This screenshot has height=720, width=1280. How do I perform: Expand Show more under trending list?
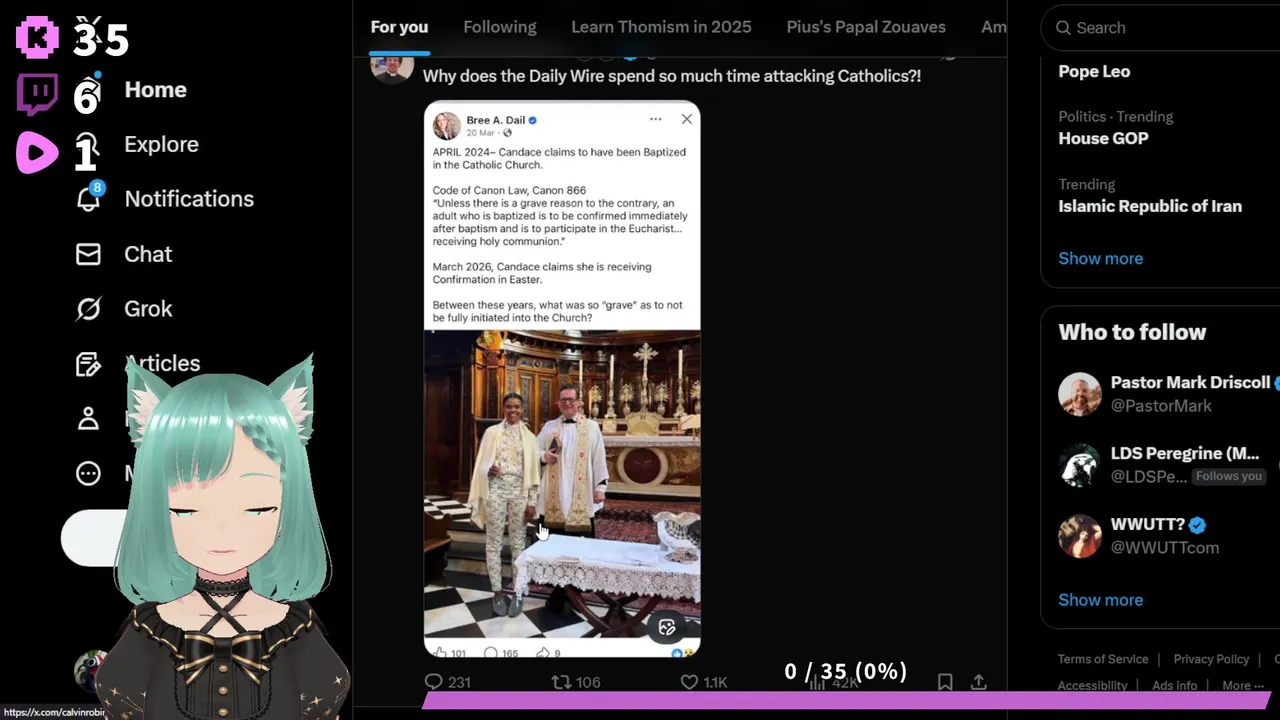point(1100,258)
